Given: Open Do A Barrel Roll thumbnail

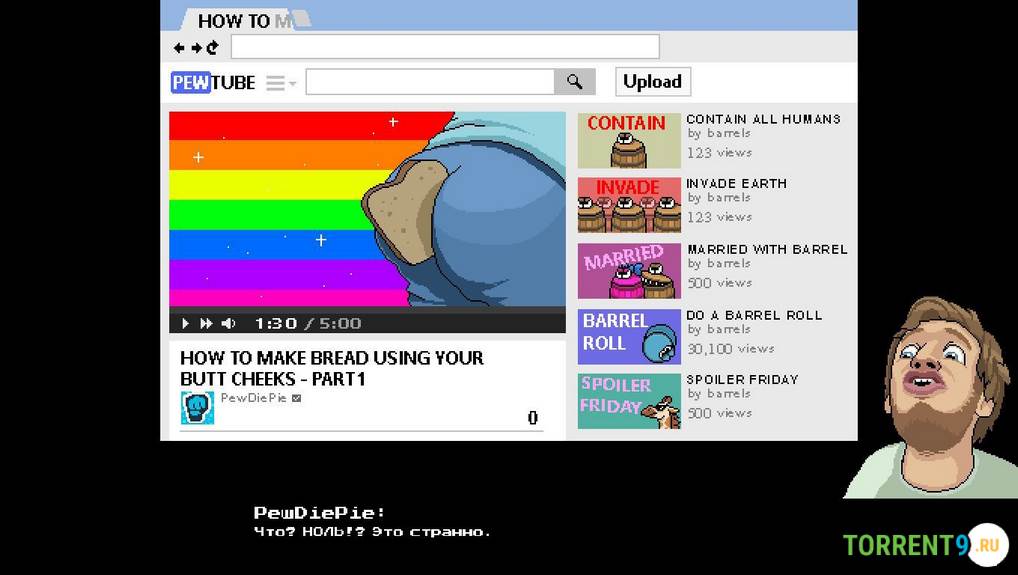Looking at the screenshot, I should pos(629,337).
